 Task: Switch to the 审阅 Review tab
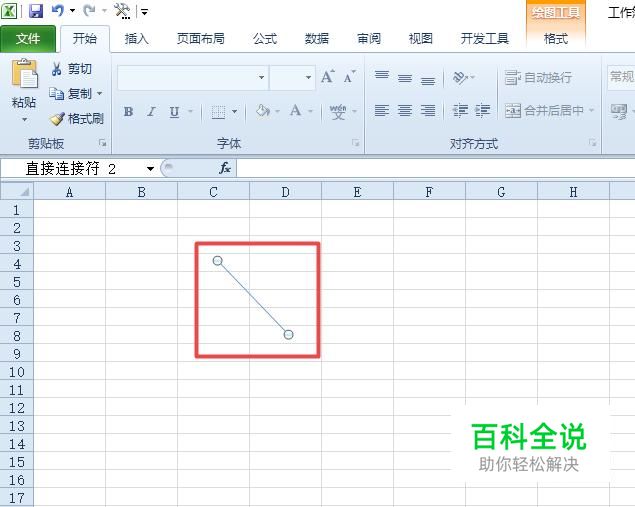[x=369, y=39]
